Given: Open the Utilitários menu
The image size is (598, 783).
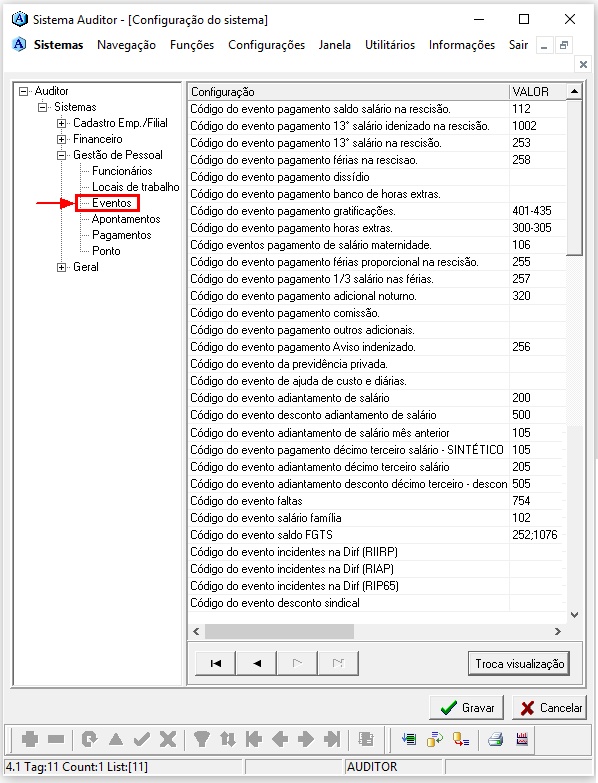Looking at the screenshot, I should point(390,45).
